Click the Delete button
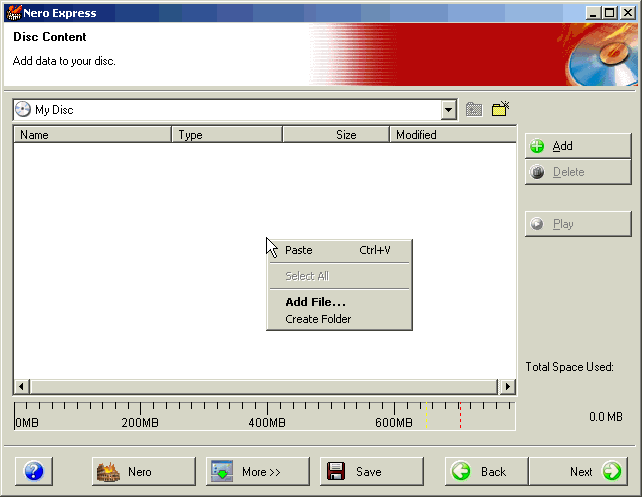Image resolution: width=642 pixels, height=497 pixels. pos(578,172)
